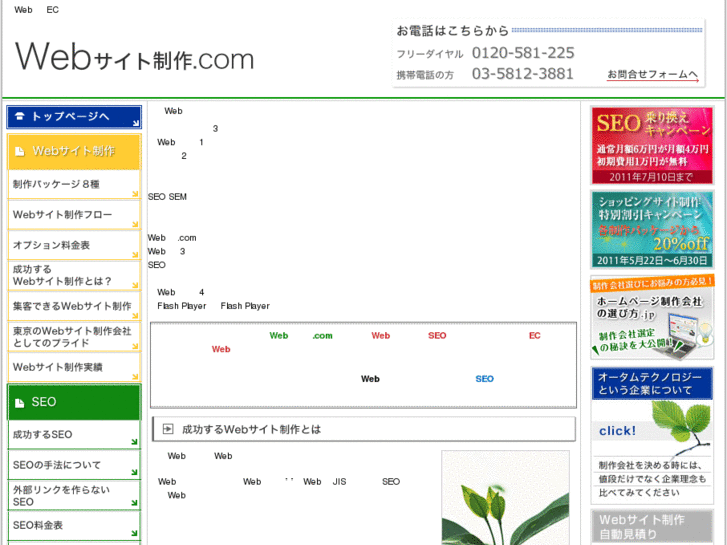This screenshot has height=545, width=727.
Task: Open オプション料金表 sidebar entry
Action: click(x=74, y=245)
